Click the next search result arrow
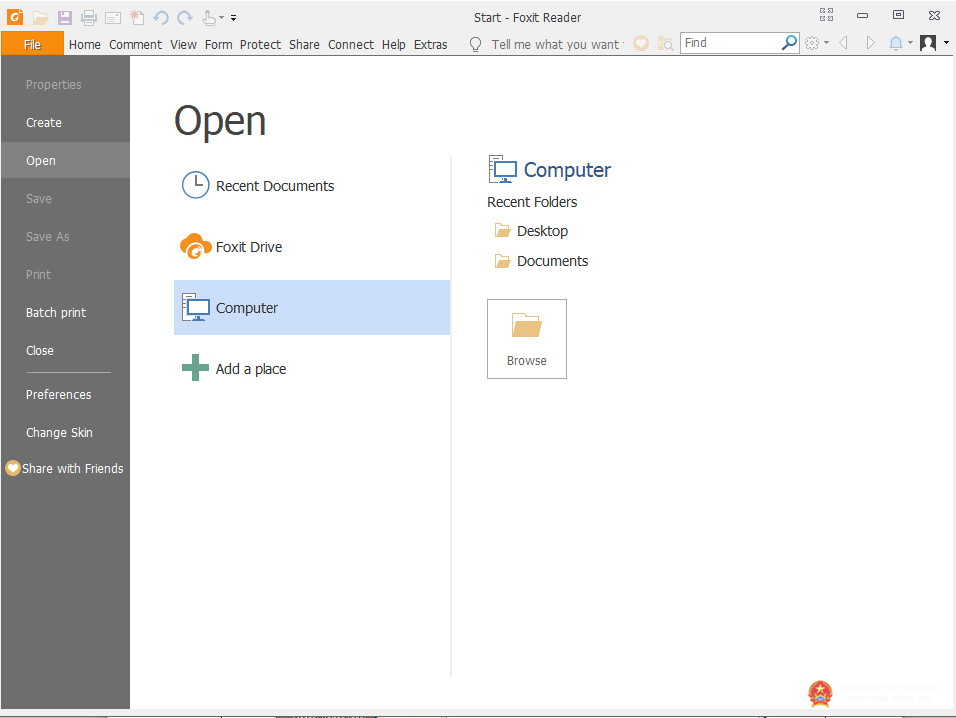 pos(871,43)
